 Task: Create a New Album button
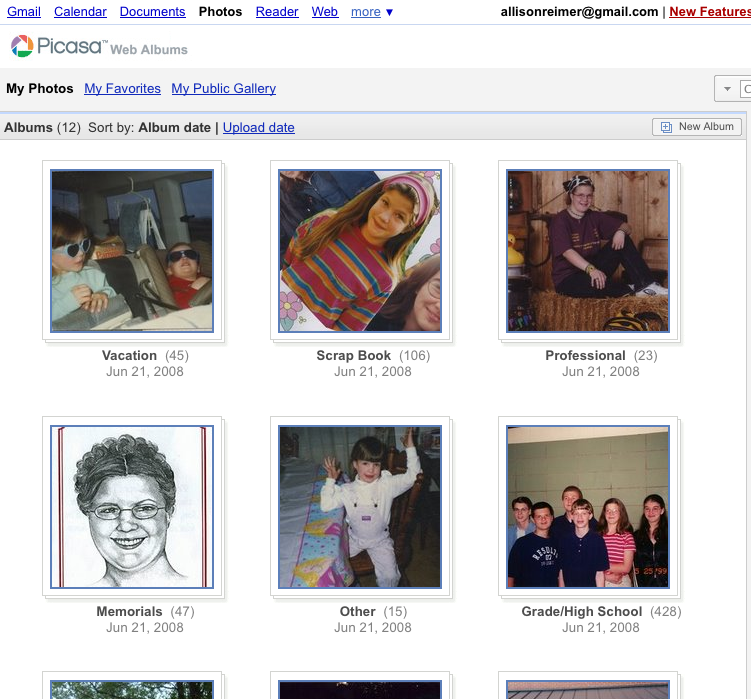(697, 127)
